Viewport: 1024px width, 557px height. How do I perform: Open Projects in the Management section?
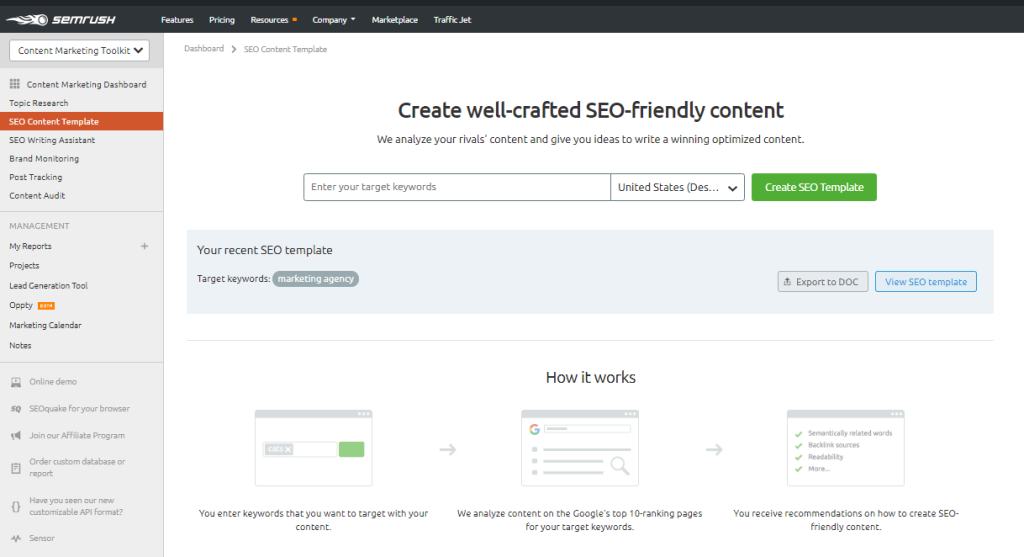(x=24, y=266)
